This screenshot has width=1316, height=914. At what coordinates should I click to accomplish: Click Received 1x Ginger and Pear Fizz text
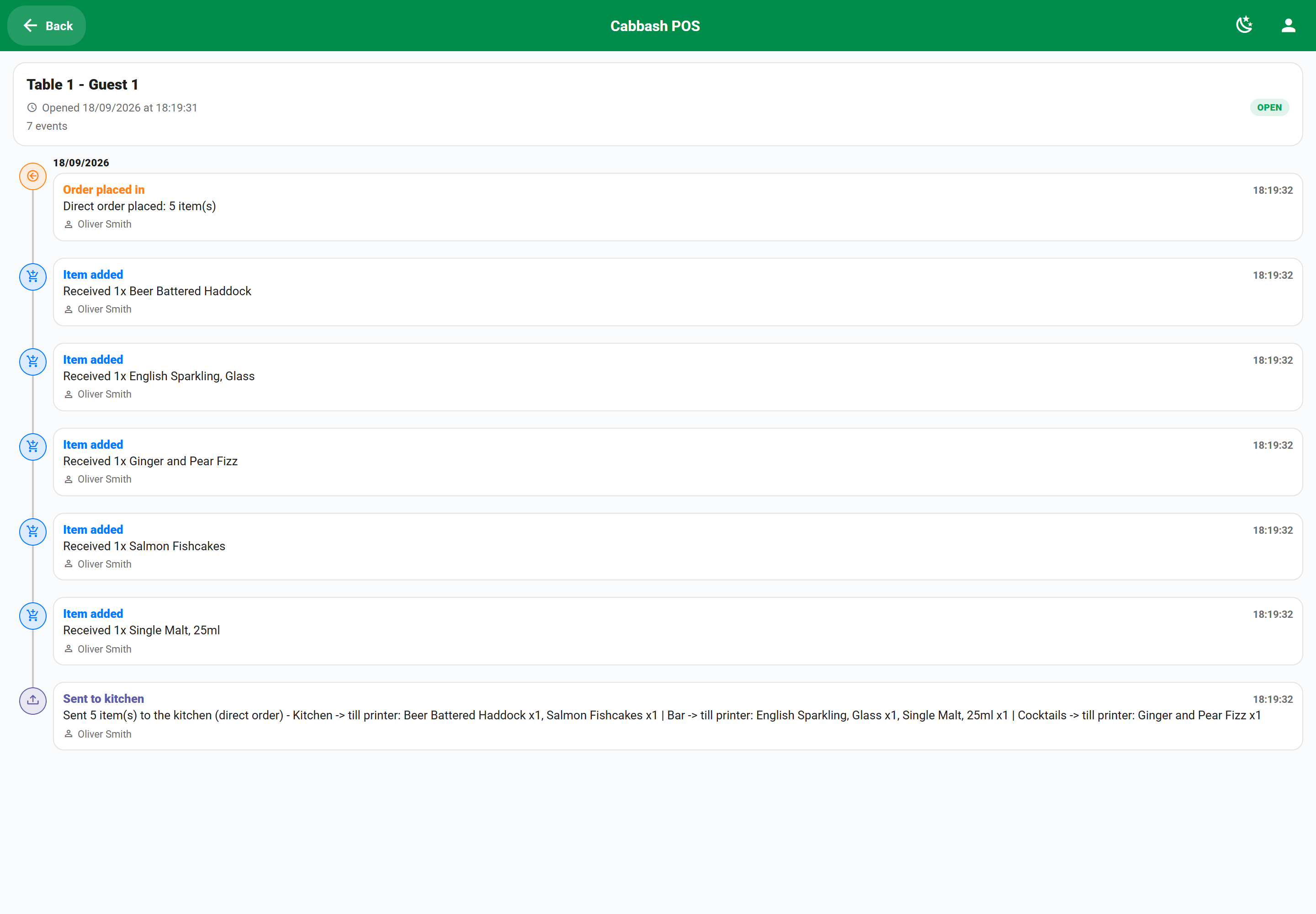coord(150,461)
